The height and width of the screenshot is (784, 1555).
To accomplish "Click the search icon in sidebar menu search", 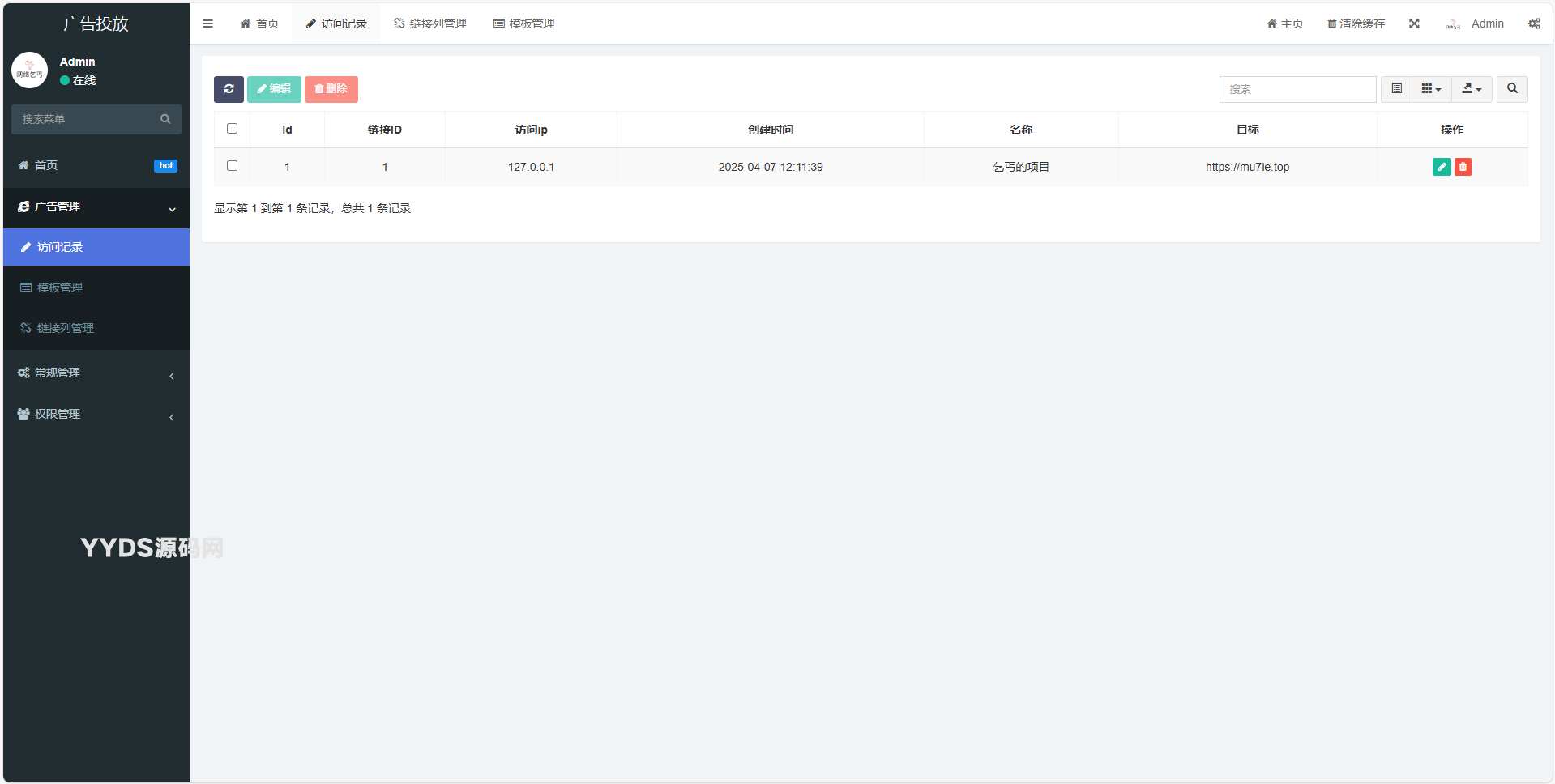I will coord(165,119).
